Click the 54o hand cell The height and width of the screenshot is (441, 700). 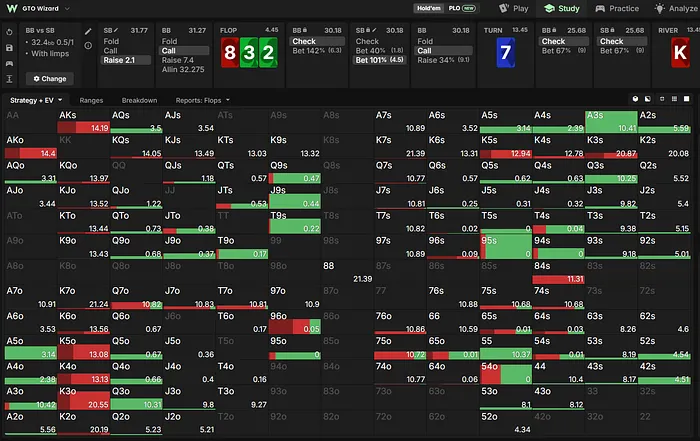coord(506,373)
